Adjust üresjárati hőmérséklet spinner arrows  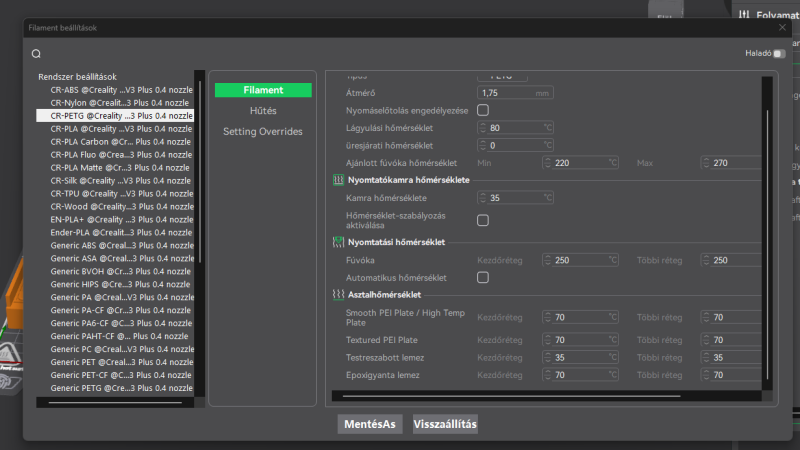coord(483,145)
